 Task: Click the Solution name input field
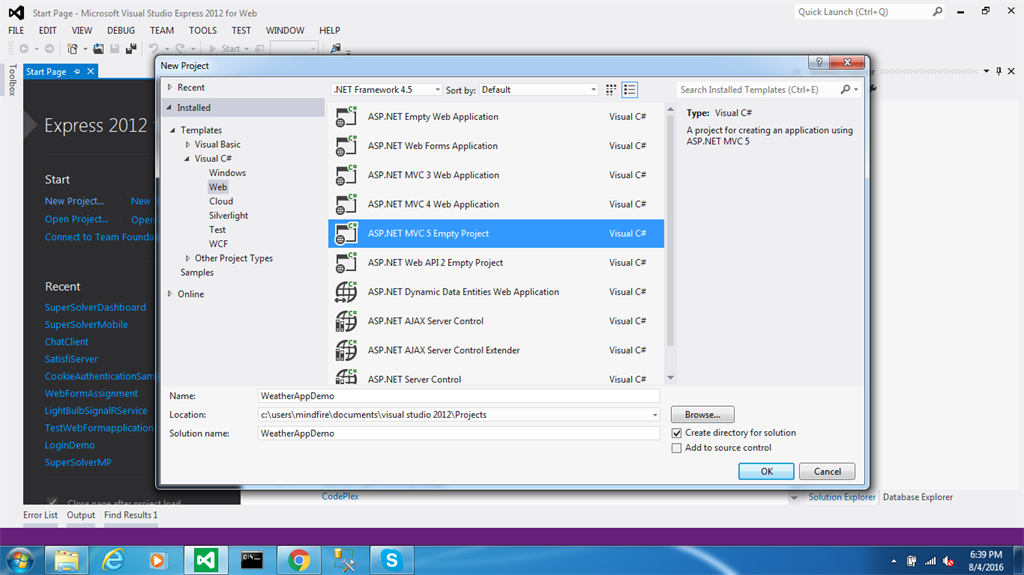click(459, 433)
